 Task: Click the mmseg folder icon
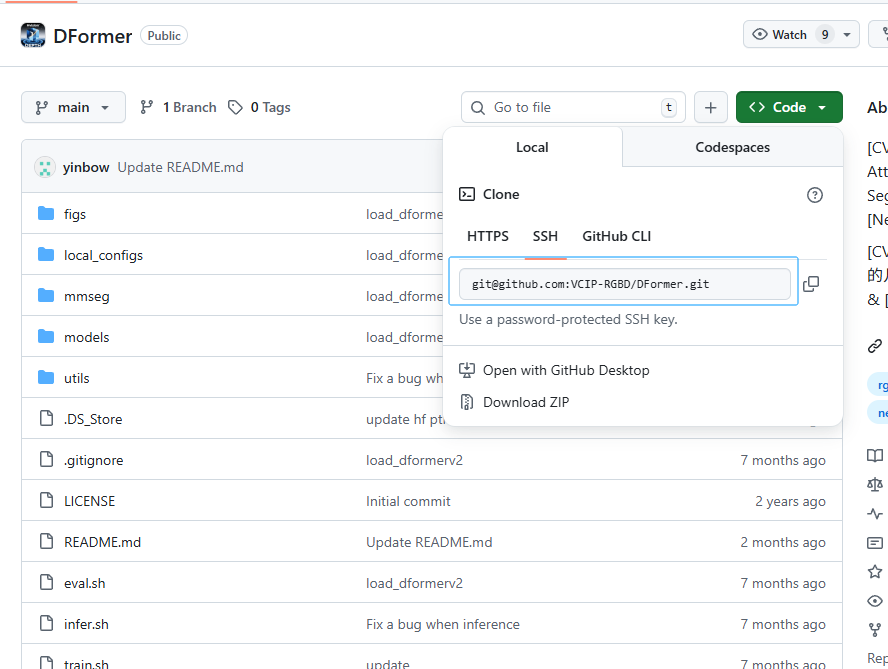pyautogui.click(x=46, y=296)
